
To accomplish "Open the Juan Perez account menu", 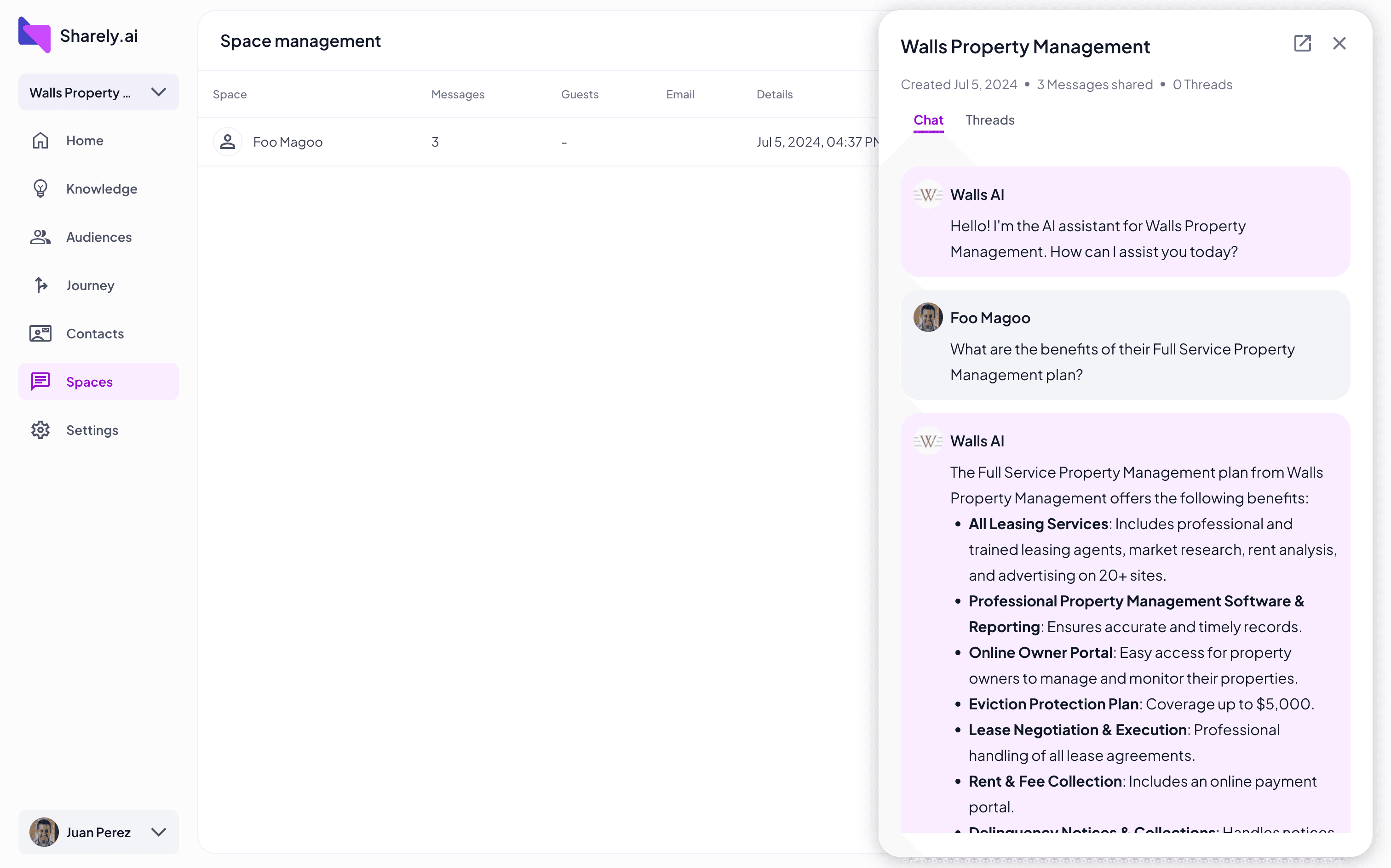I will (98, 832).
